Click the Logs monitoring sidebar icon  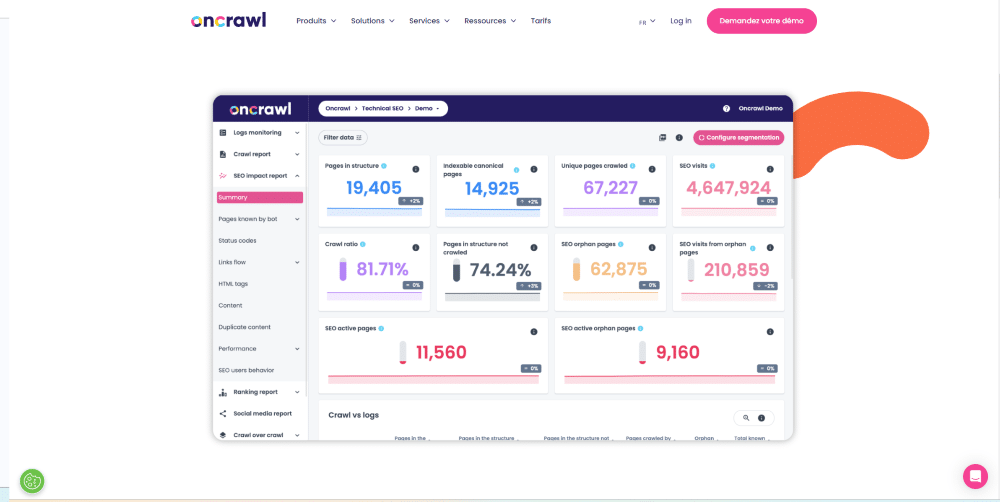click(x=223, y=133)
